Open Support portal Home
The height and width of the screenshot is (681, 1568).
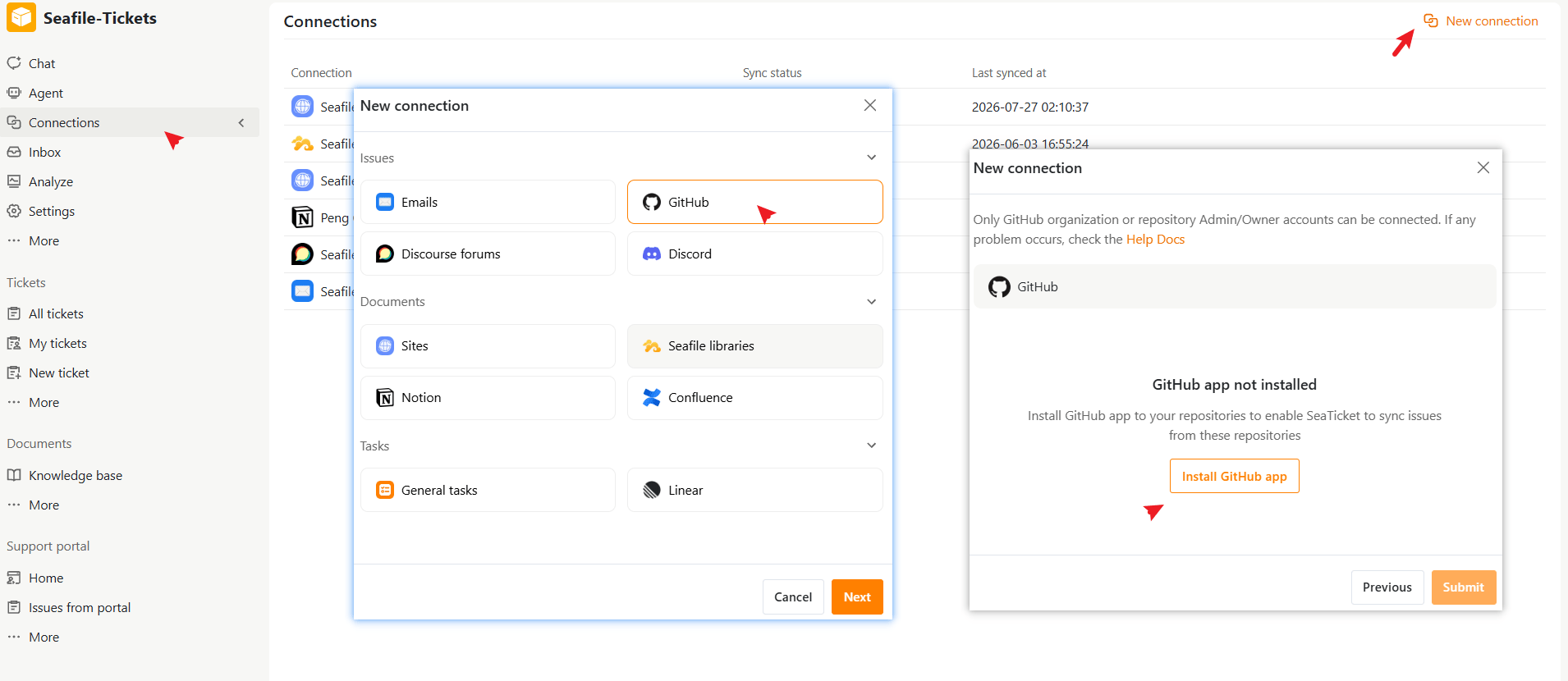pos(46,578)
